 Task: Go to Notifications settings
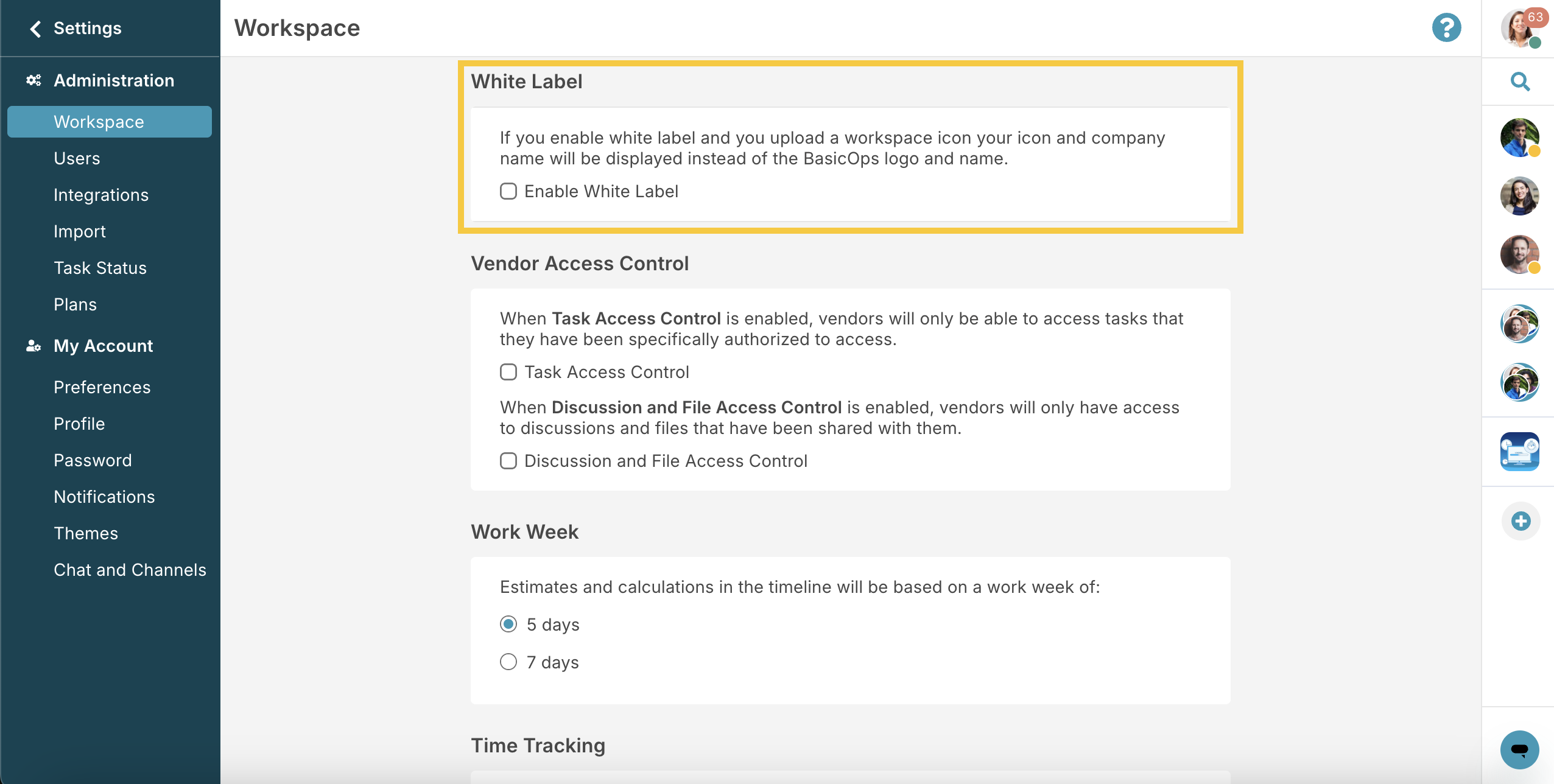coord(104,497)
